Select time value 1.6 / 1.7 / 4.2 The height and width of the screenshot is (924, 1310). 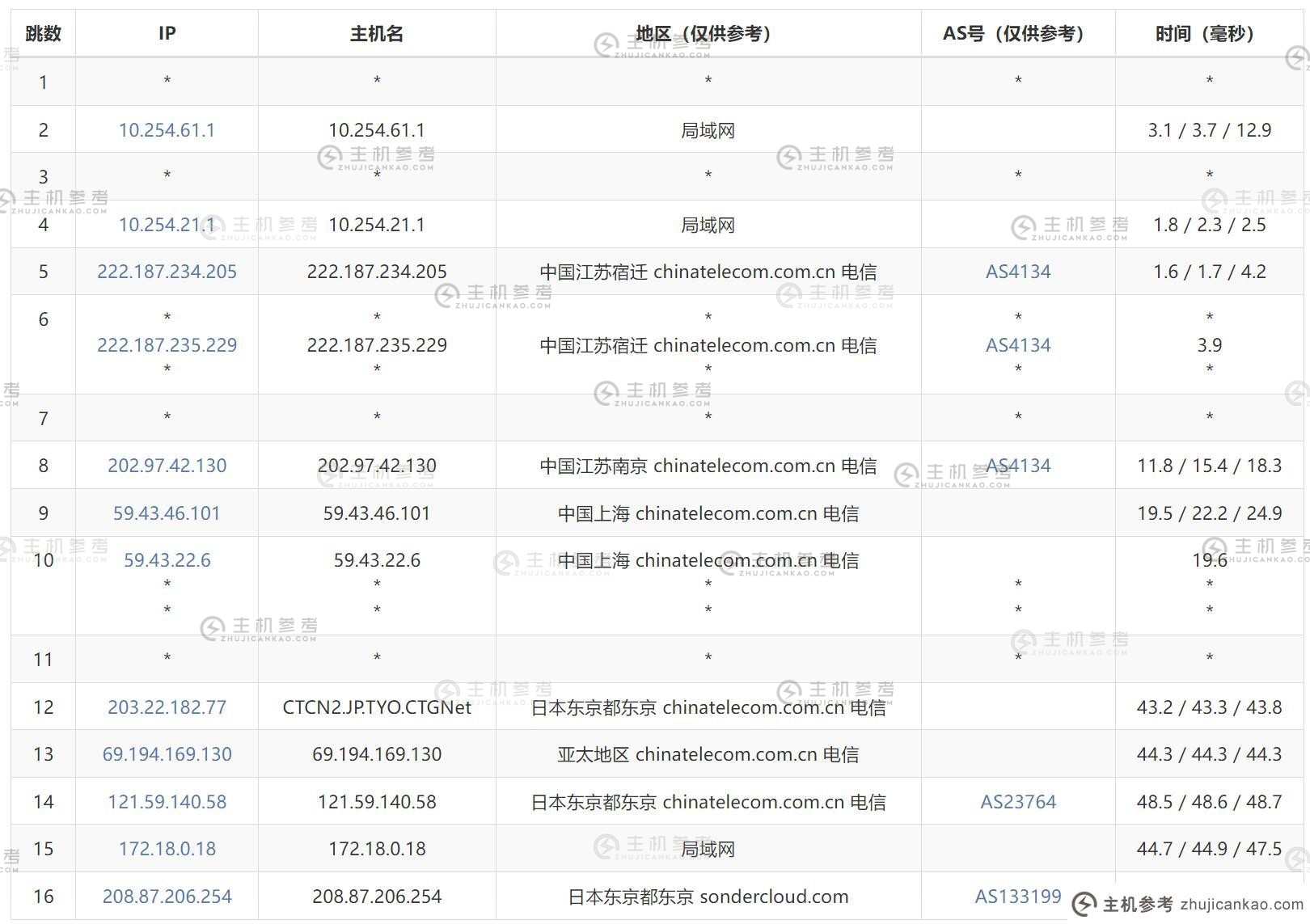(x=1210, y=272)
